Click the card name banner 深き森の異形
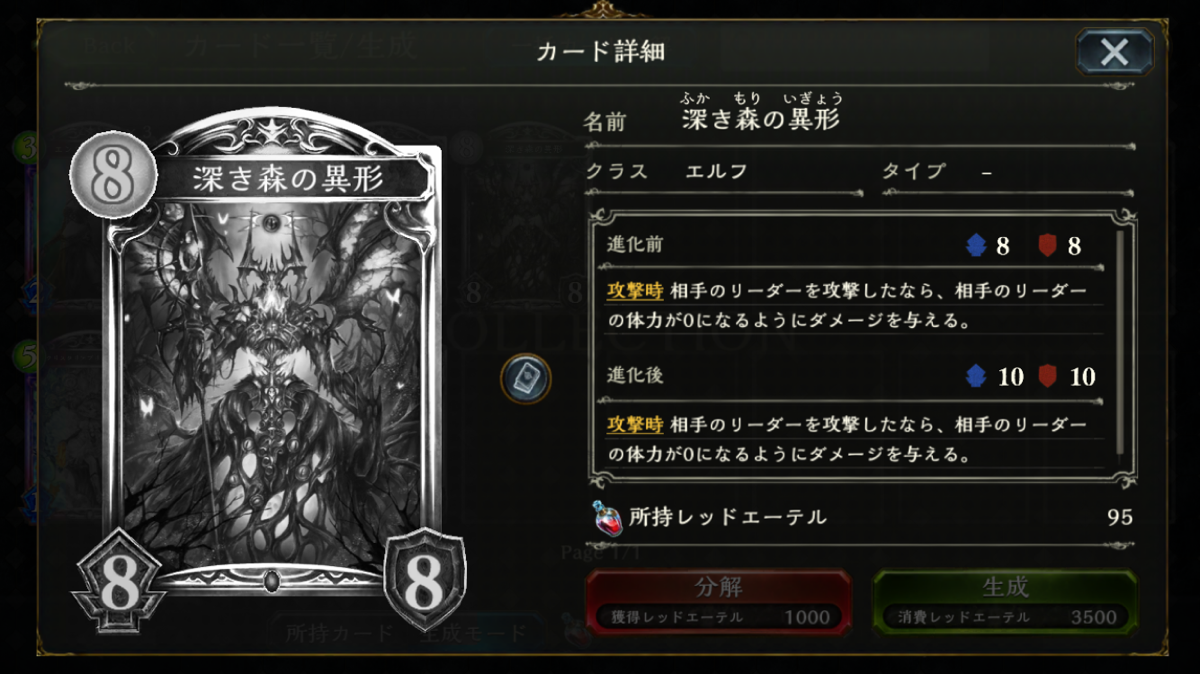1200x674 pixels. tap(288, 178)
